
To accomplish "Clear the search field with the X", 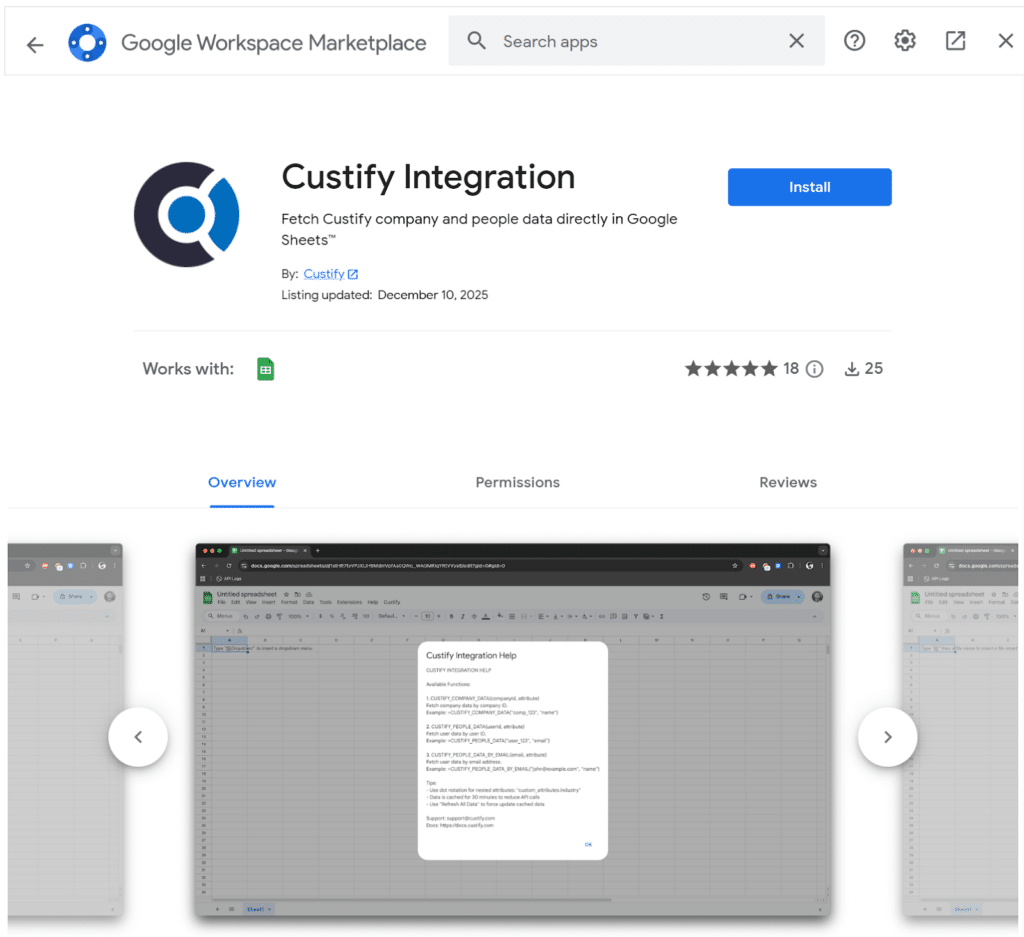I will point(796,41).
